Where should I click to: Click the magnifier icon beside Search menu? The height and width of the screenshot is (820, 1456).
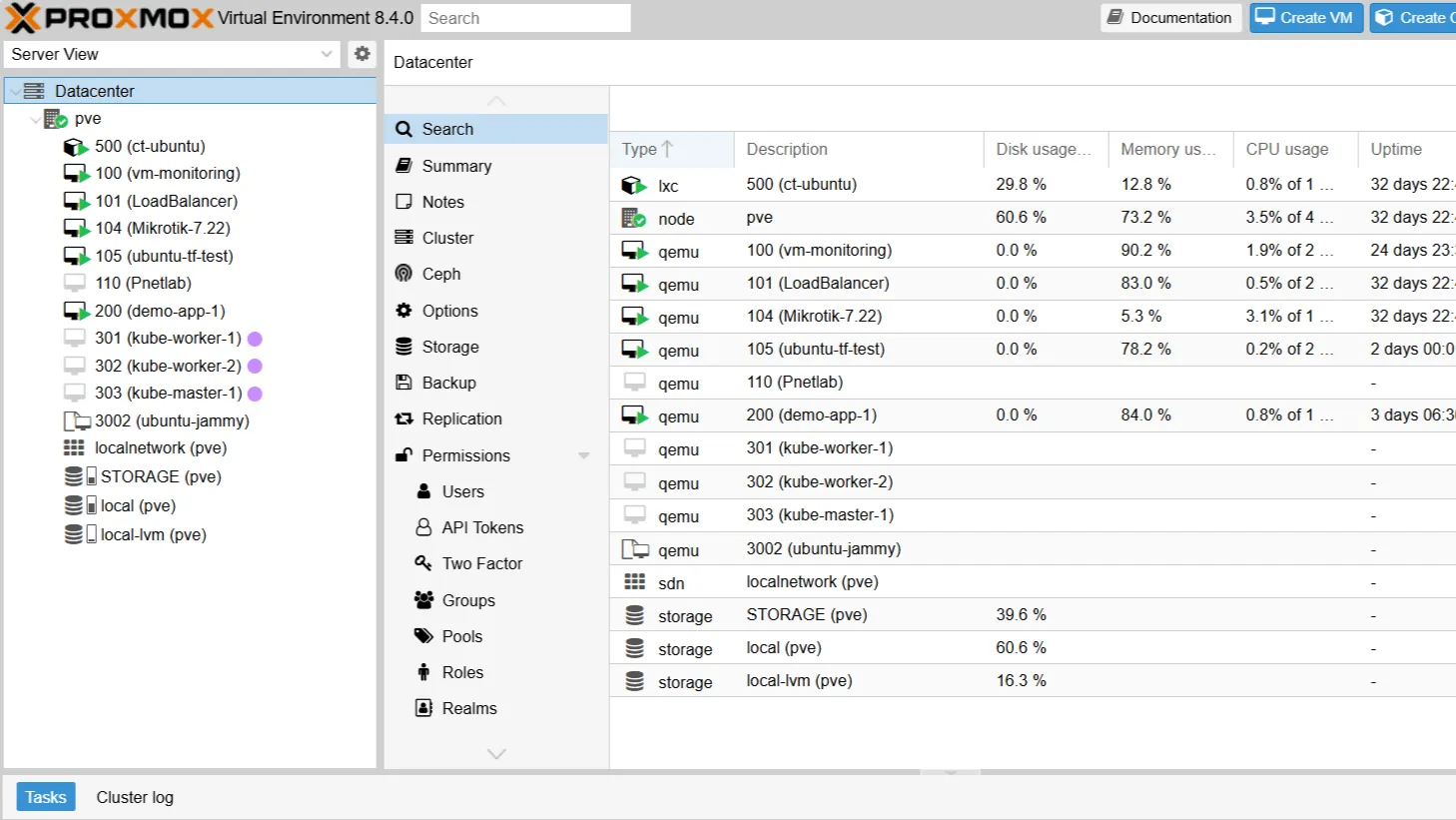(403, 129)
